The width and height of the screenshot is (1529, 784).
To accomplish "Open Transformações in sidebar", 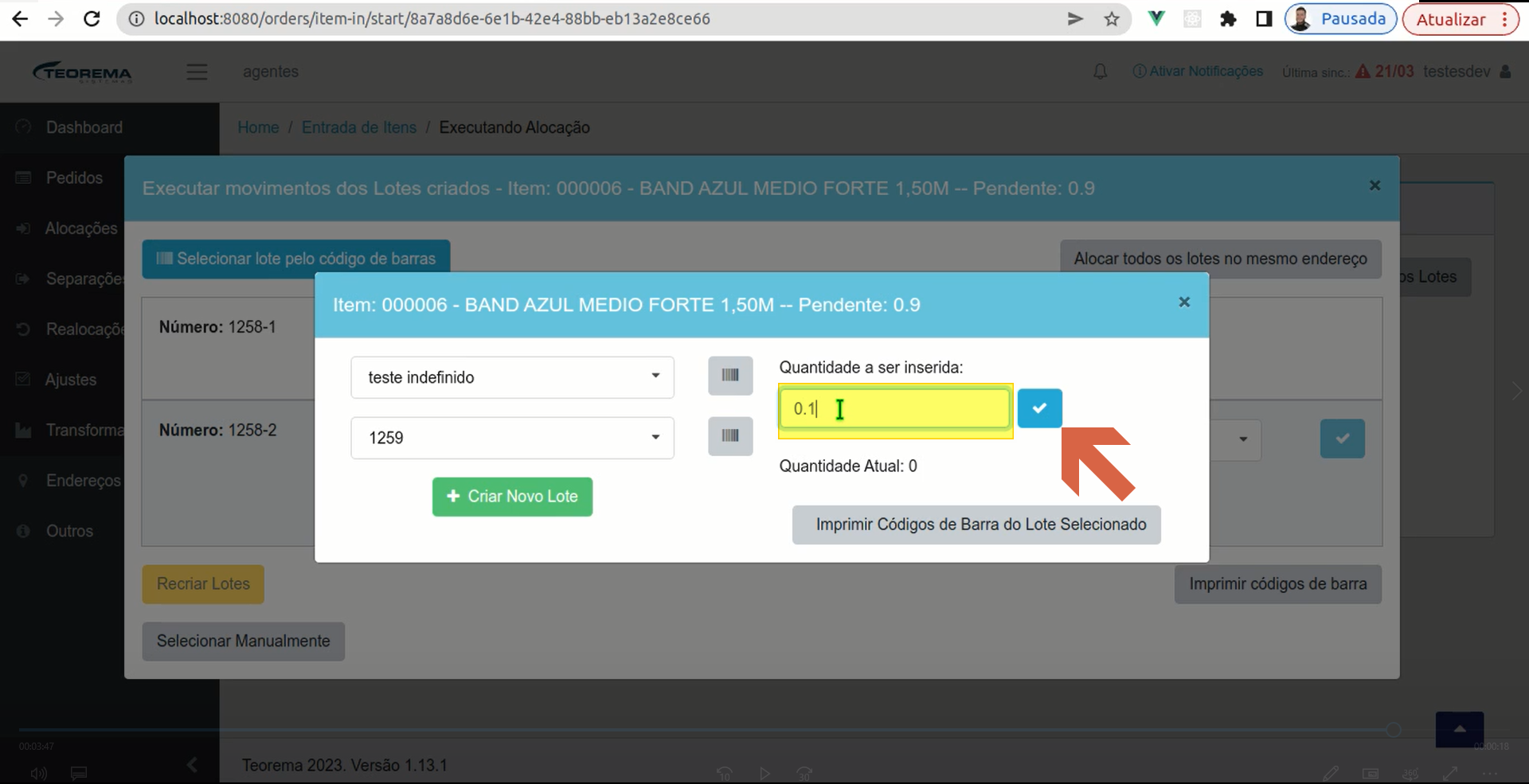I will [x=84, y=430].
